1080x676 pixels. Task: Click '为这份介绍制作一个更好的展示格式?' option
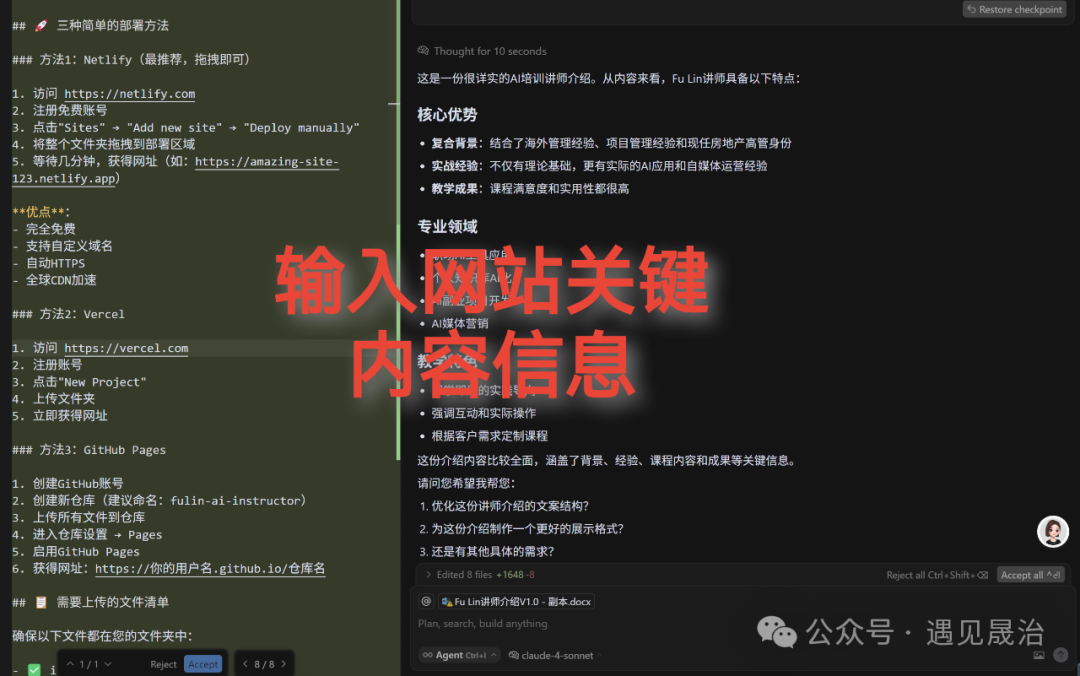[x=527, y=529]
